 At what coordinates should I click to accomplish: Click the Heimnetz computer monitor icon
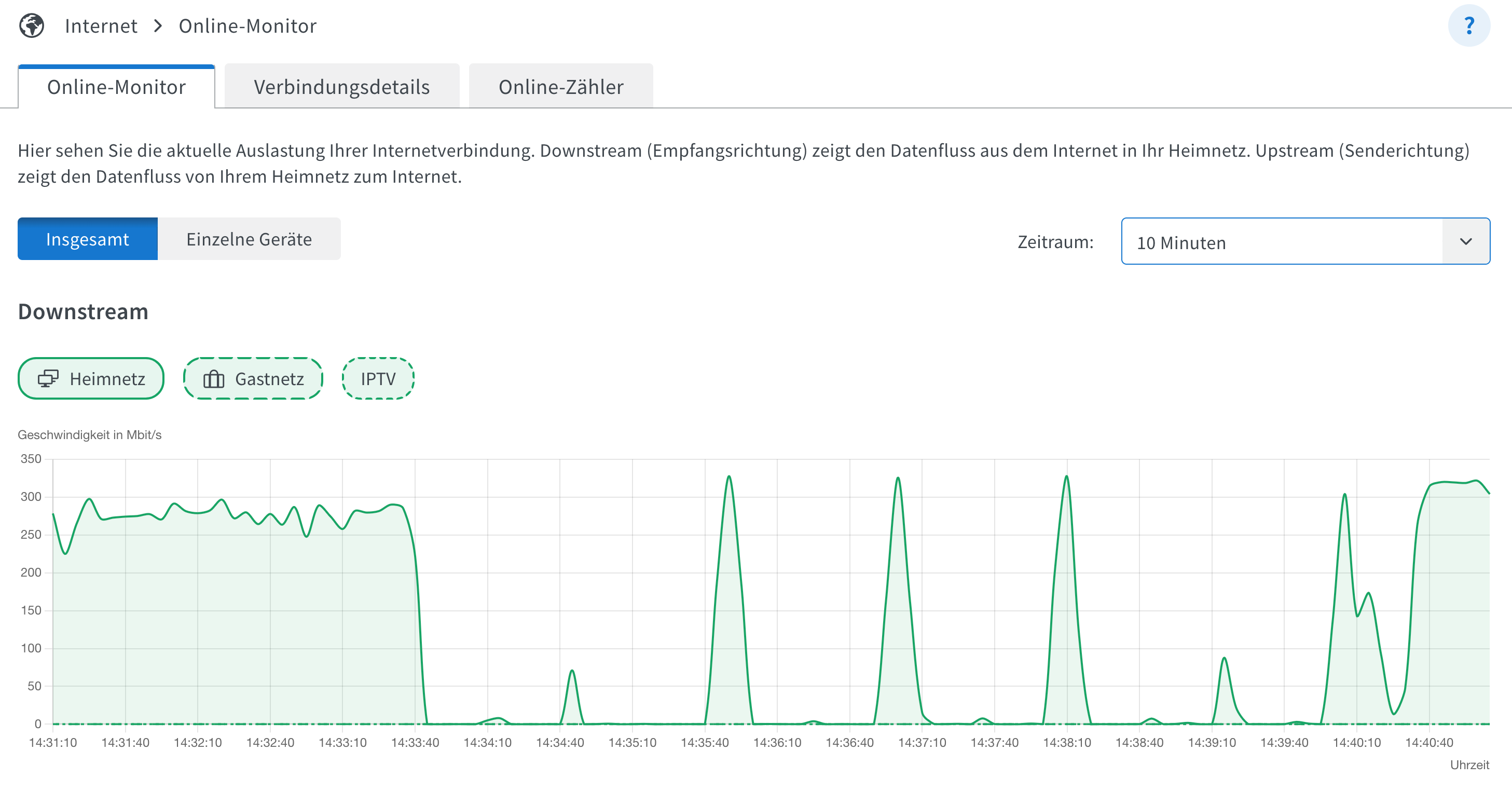pos(48,379)
